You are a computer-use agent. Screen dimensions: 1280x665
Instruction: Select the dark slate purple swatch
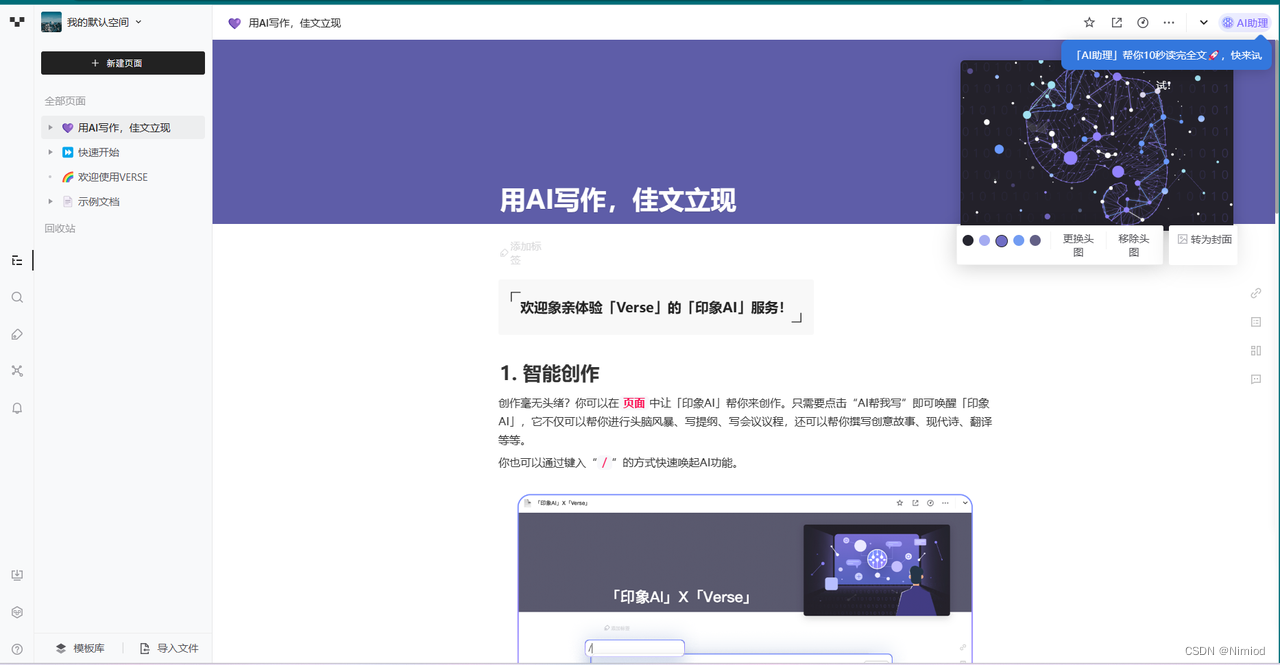[1035, 240]
